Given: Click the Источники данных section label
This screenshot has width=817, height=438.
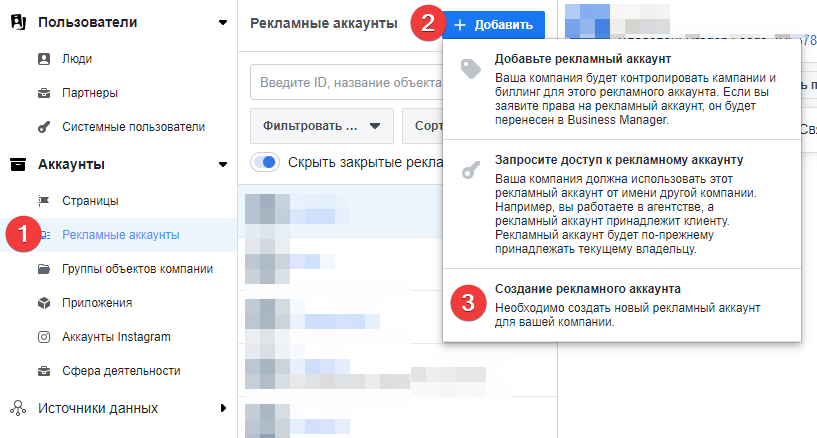Looking at the screenshot, I should click(98, 408).
